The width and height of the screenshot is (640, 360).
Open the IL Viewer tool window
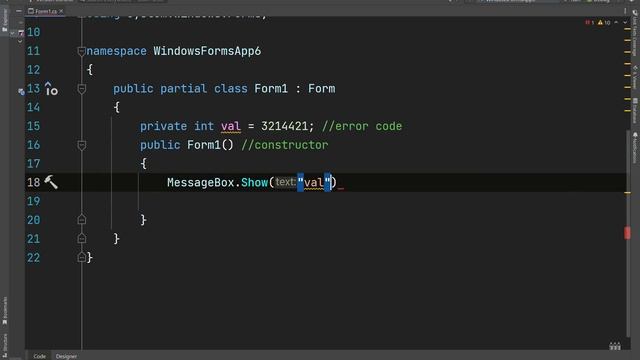[635, 78]
